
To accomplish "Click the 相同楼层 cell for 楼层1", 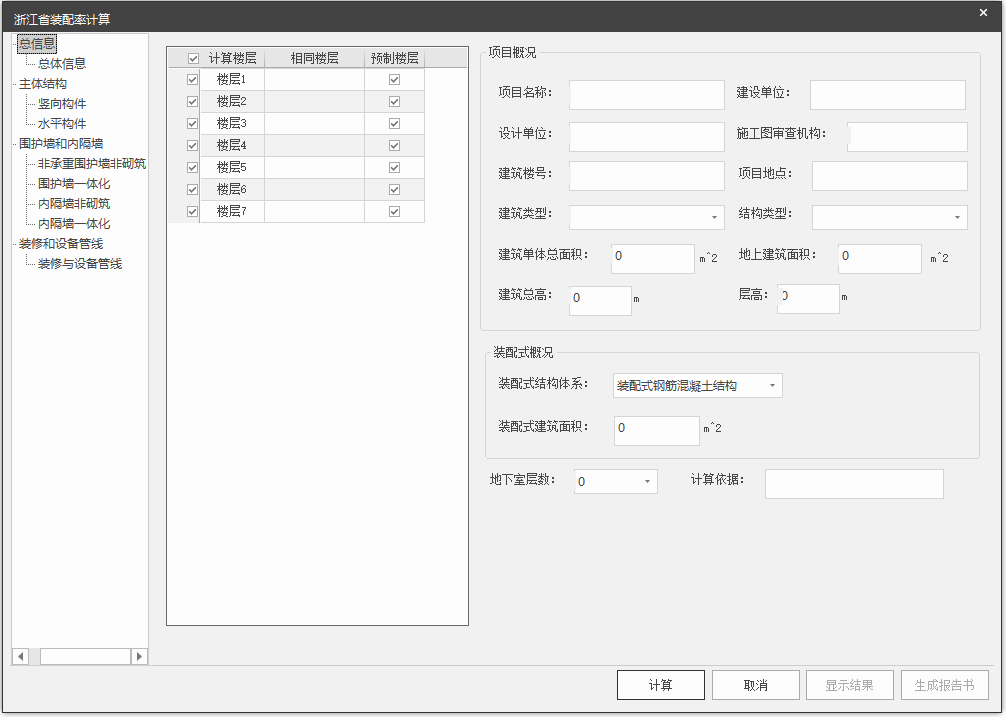I will [314, 80].
